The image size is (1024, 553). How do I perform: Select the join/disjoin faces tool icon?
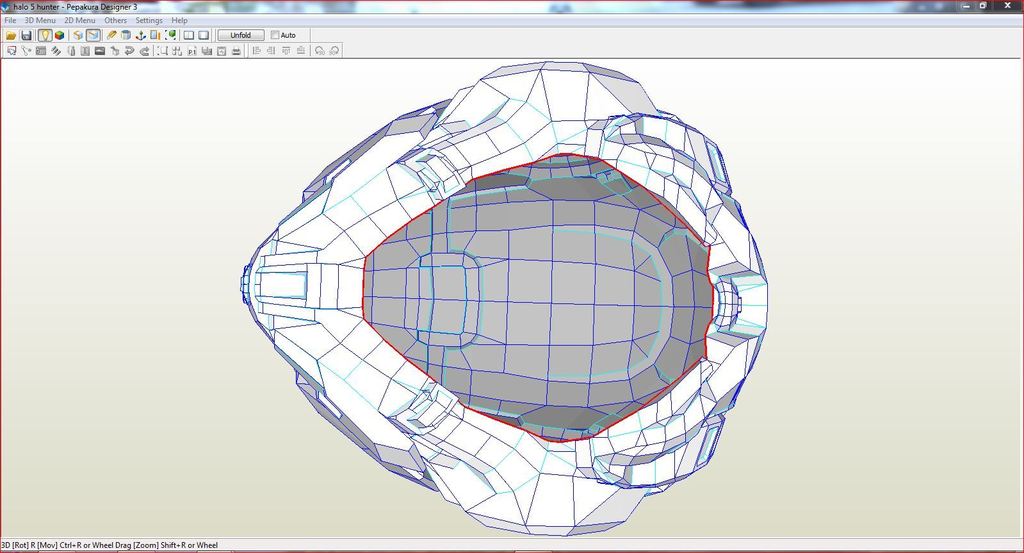point(26,51)
